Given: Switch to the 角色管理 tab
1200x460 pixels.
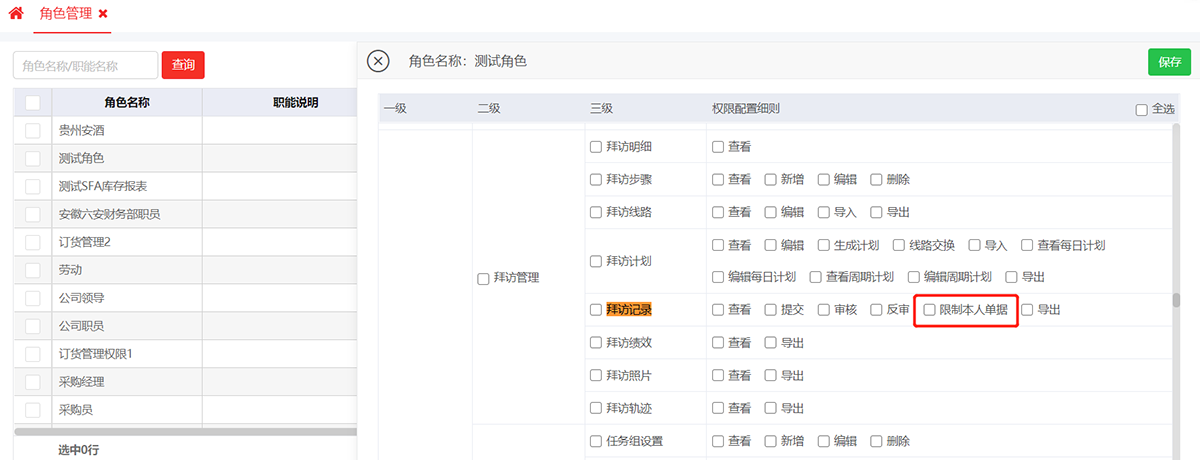Looking at the screenshot, I should [x=65, y=14].
